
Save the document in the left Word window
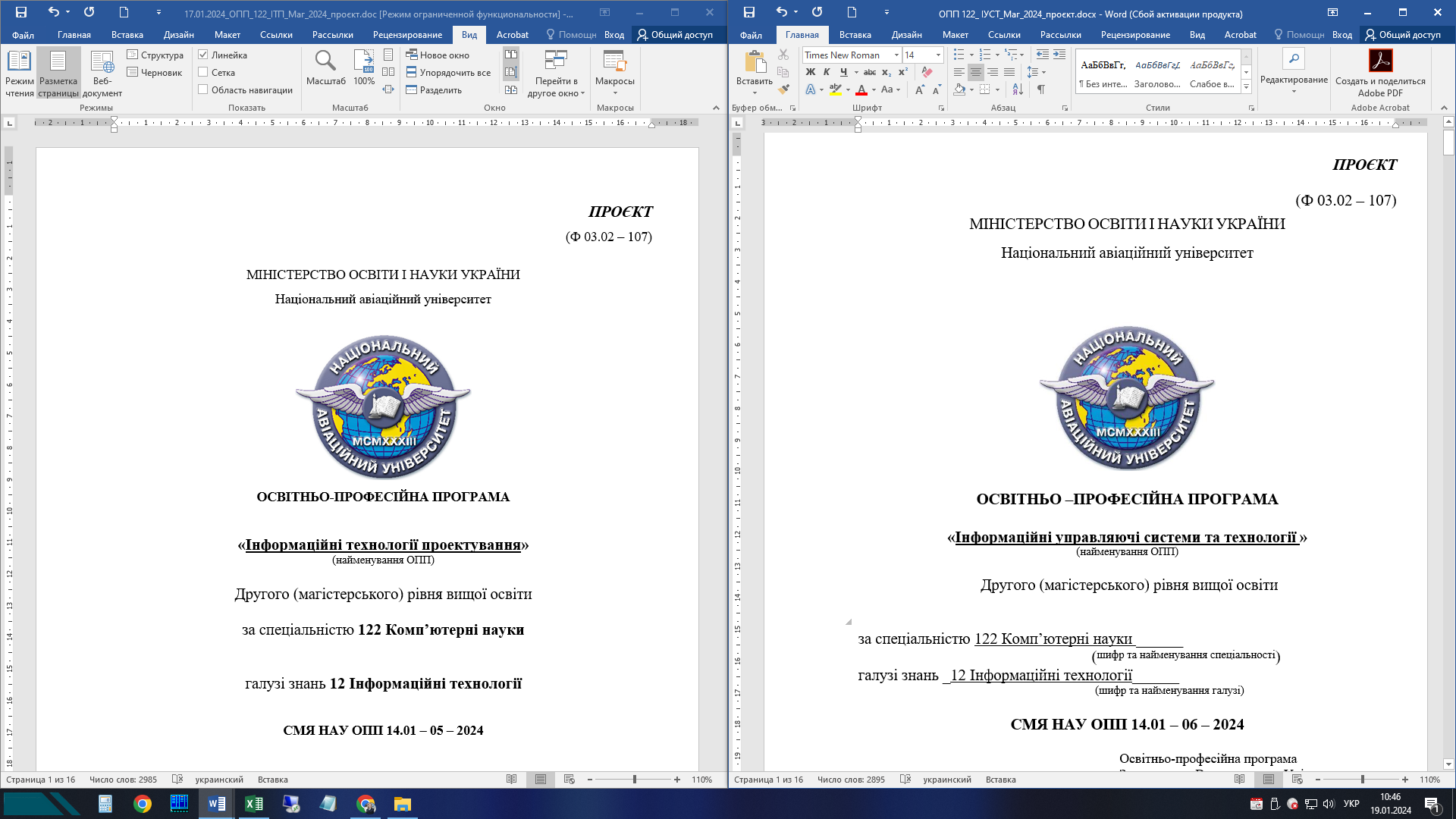coord(21,12)
